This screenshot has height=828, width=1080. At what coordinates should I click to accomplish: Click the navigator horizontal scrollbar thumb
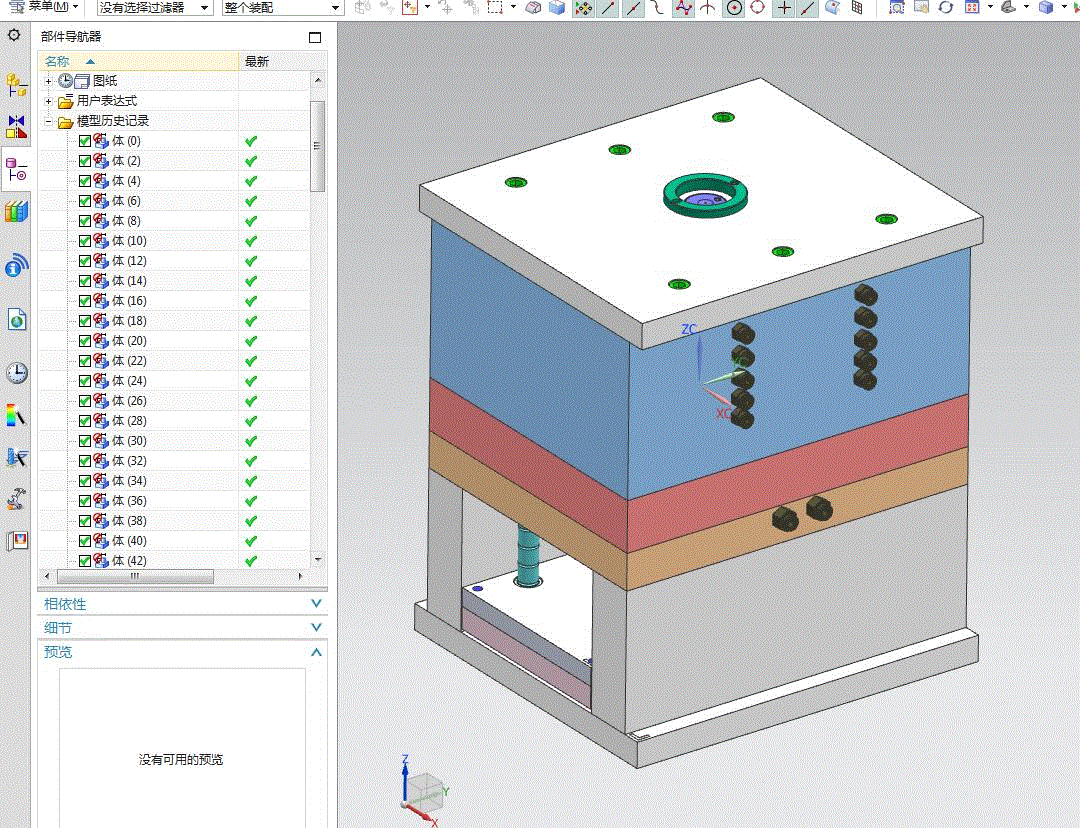pos(135,577)
